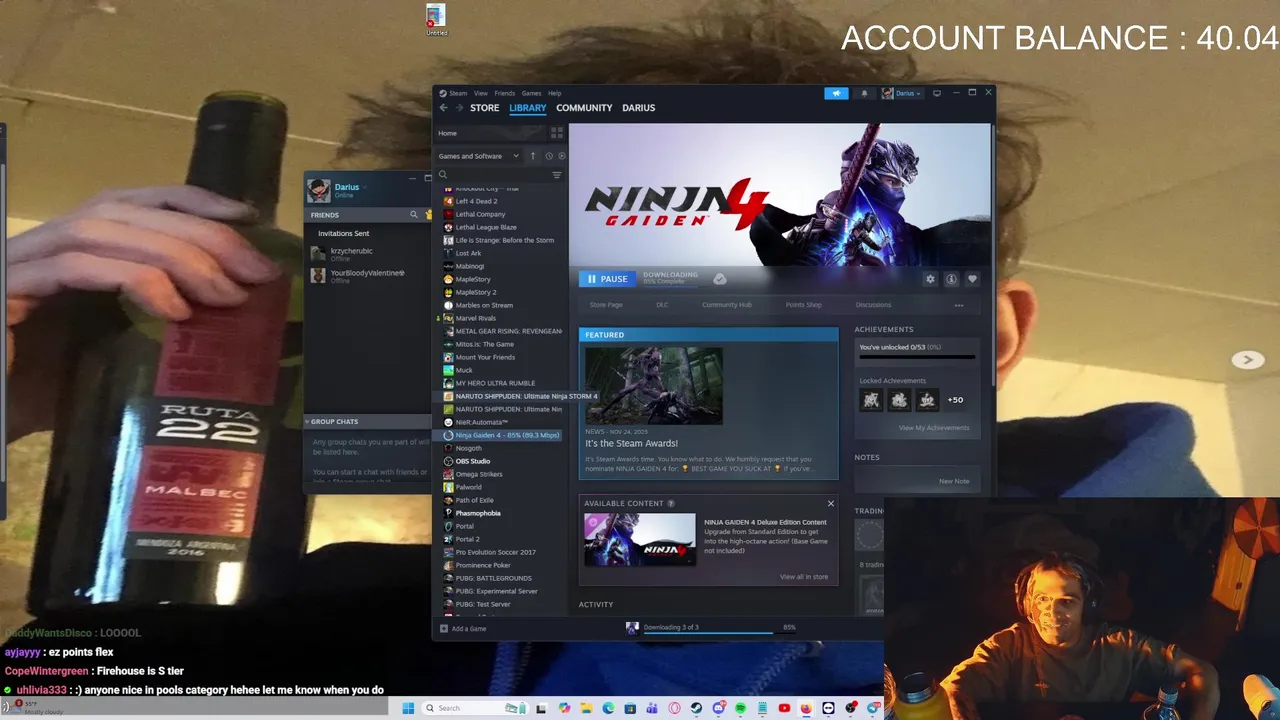The width and height of the screenshot is (1280, 720).
Task: Switch to the STORE tab
Action: 485,108
